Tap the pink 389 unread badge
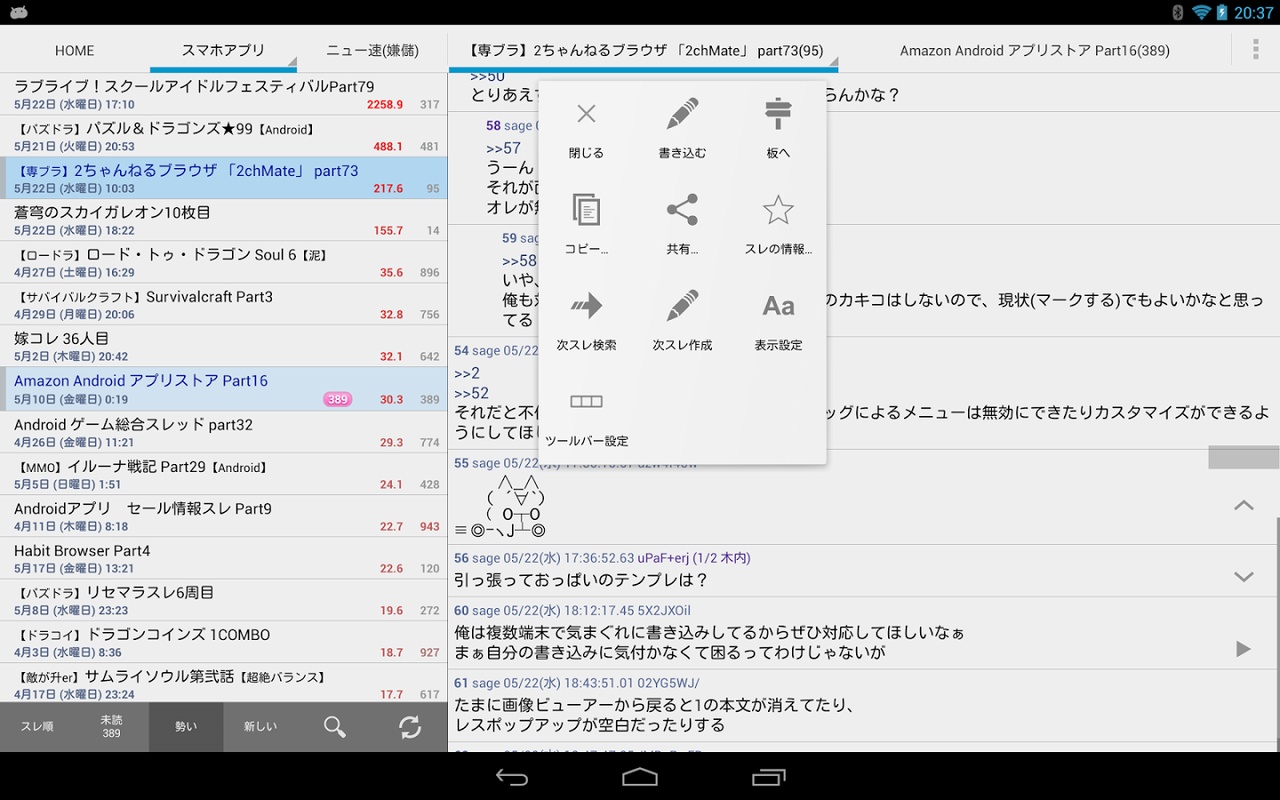Viewport: 1280px width, 800px height. [337, 399]
